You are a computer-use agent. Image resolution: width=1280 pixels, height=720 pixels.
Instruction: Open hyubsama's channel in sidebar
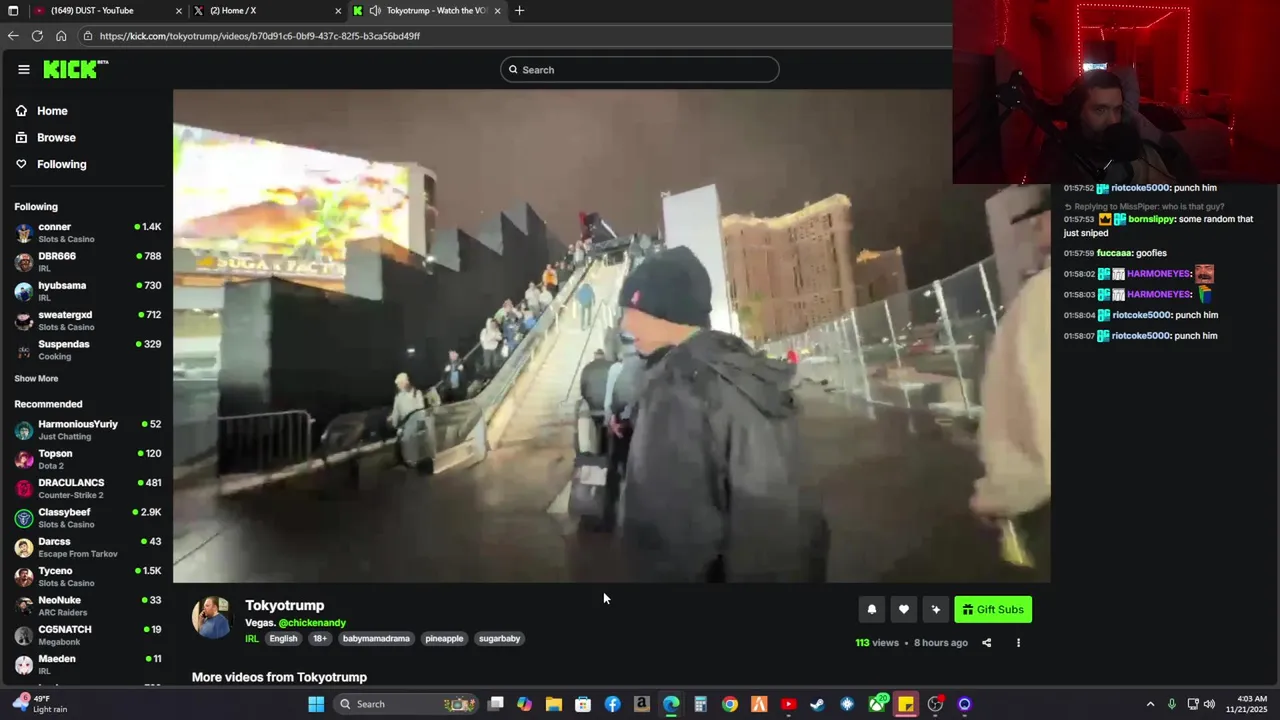coord(88,291)
